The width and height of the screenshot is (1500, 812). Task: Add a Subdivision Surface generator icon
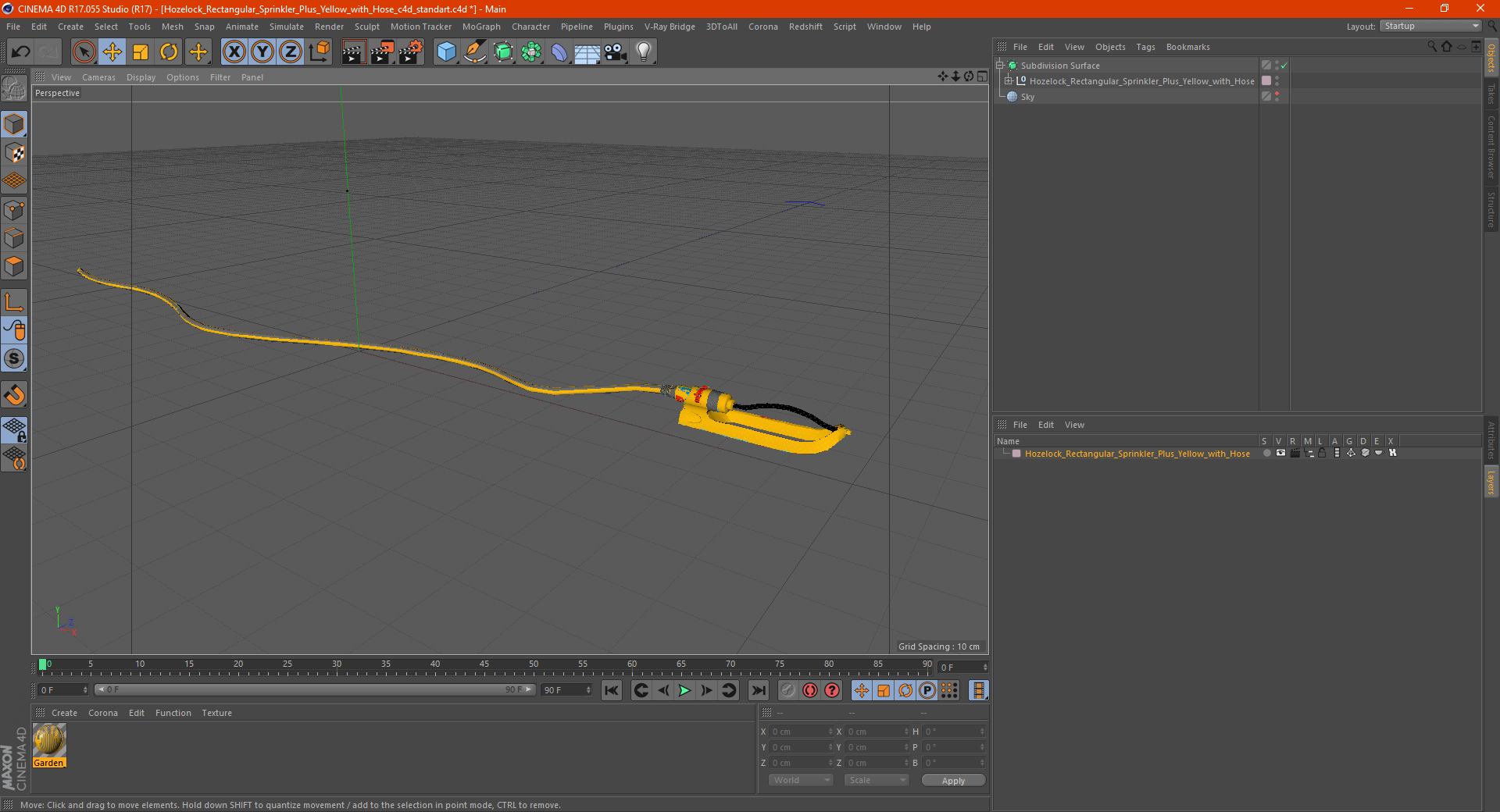point(503,52)
